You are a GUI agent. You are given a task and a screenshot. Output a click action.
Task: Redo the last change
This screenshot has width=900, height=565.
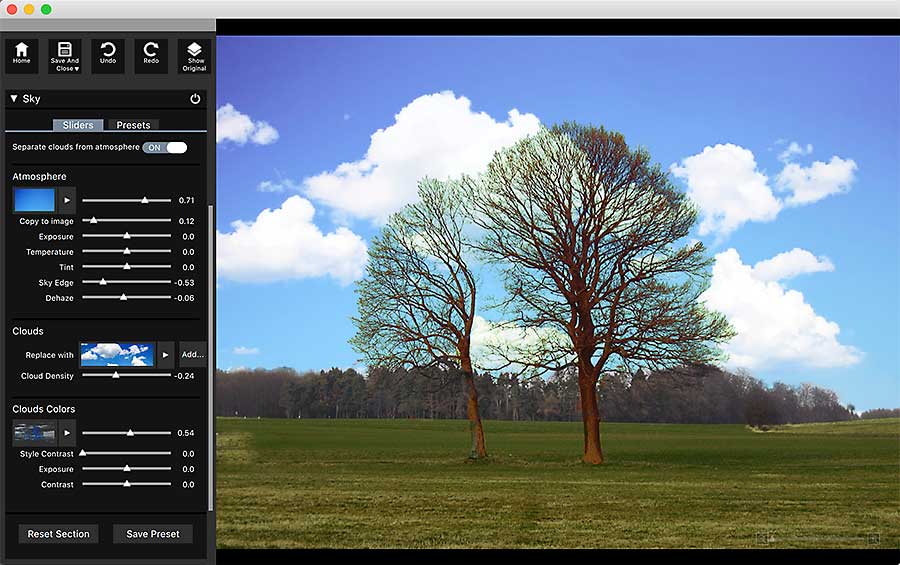coord(151,56)
